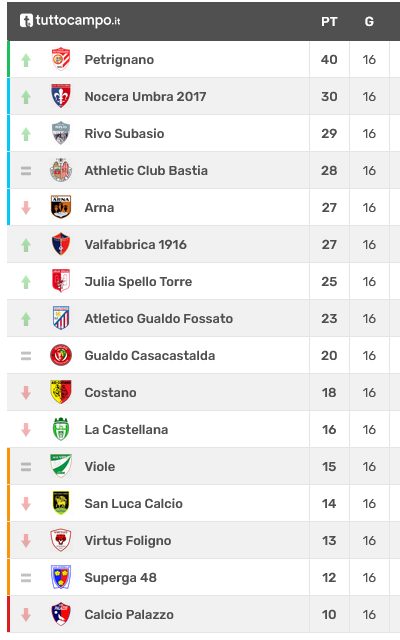This screenshot has width=400, height=640.
Task: Click the Valfabbrica 1916 shield logo
Action: (x=61, y=244)
